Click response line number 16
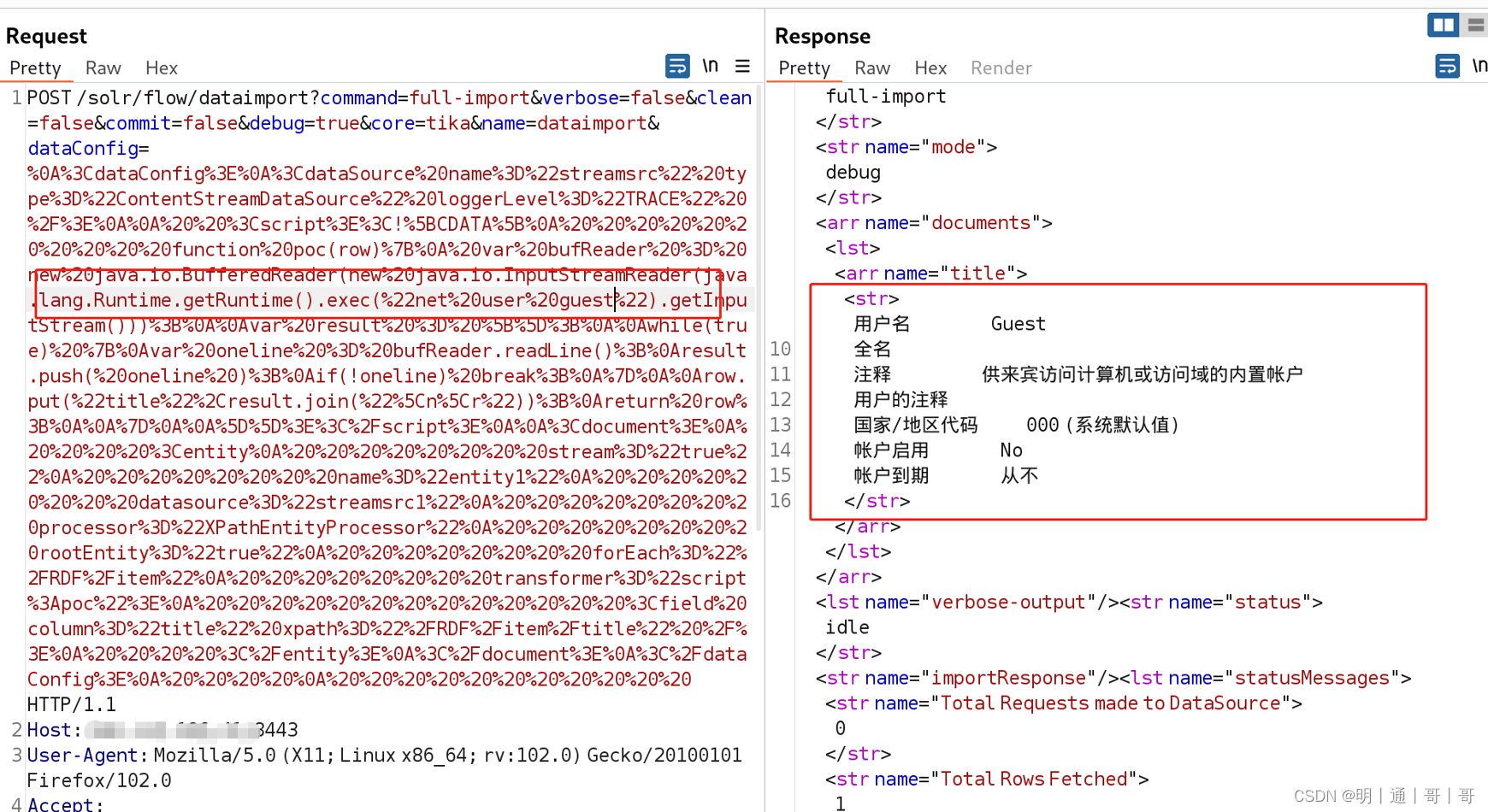 780,500
